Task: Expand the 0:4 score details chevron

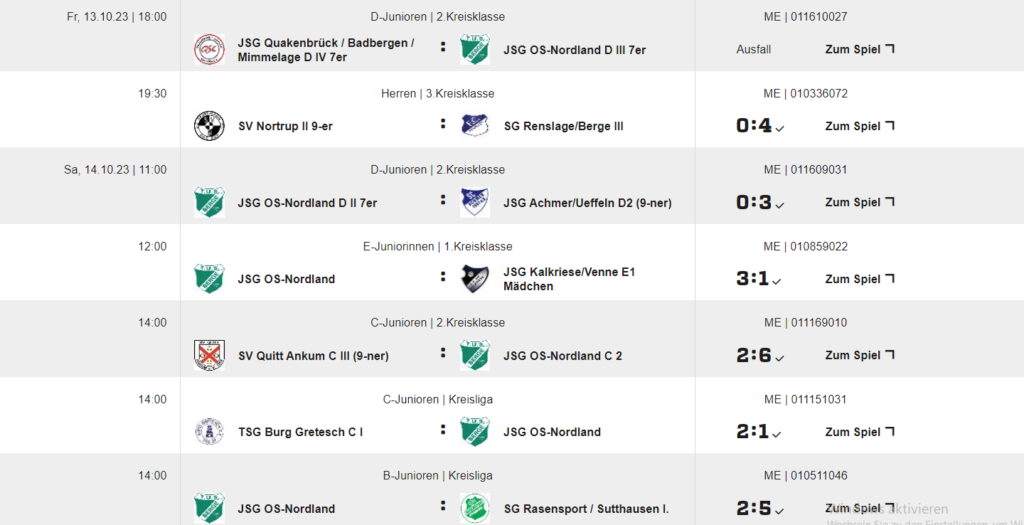Action: pyautogui.click(x=779, y=129)
